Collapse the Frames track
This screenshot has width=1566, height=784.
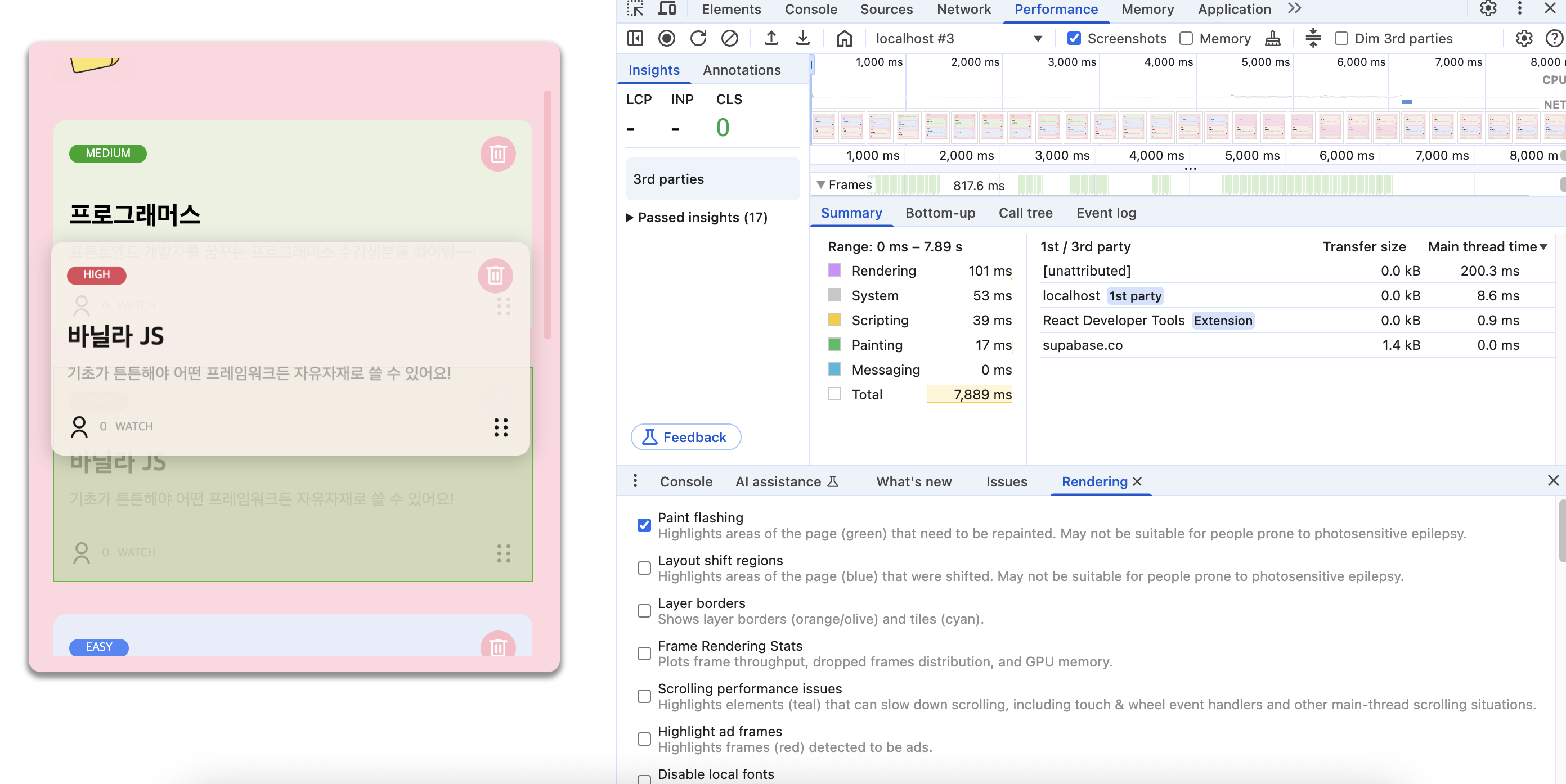pyautogui.click(x=820, y=185)
